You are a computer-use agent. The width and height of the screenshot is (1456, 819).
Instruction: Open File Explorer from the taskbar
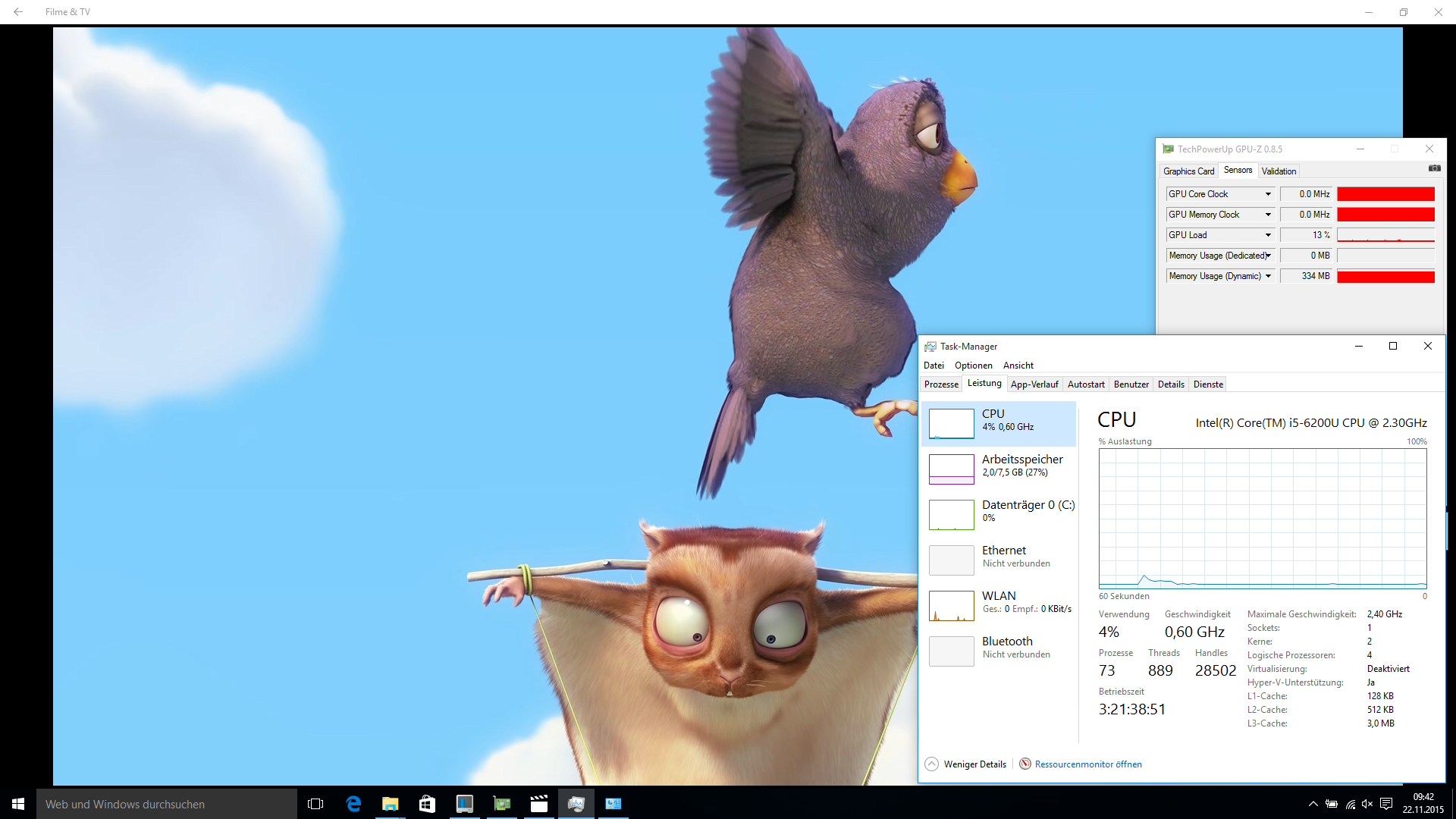(x=390, y=804)
